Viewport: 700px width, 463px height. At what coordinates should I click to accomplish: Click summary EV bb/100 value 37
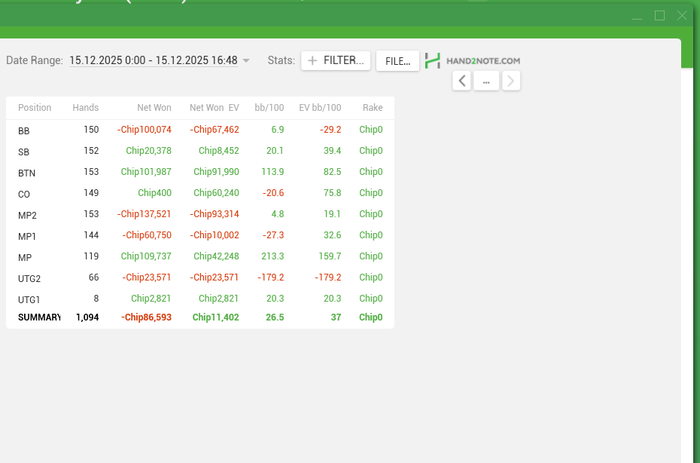(x=336, y=317)
